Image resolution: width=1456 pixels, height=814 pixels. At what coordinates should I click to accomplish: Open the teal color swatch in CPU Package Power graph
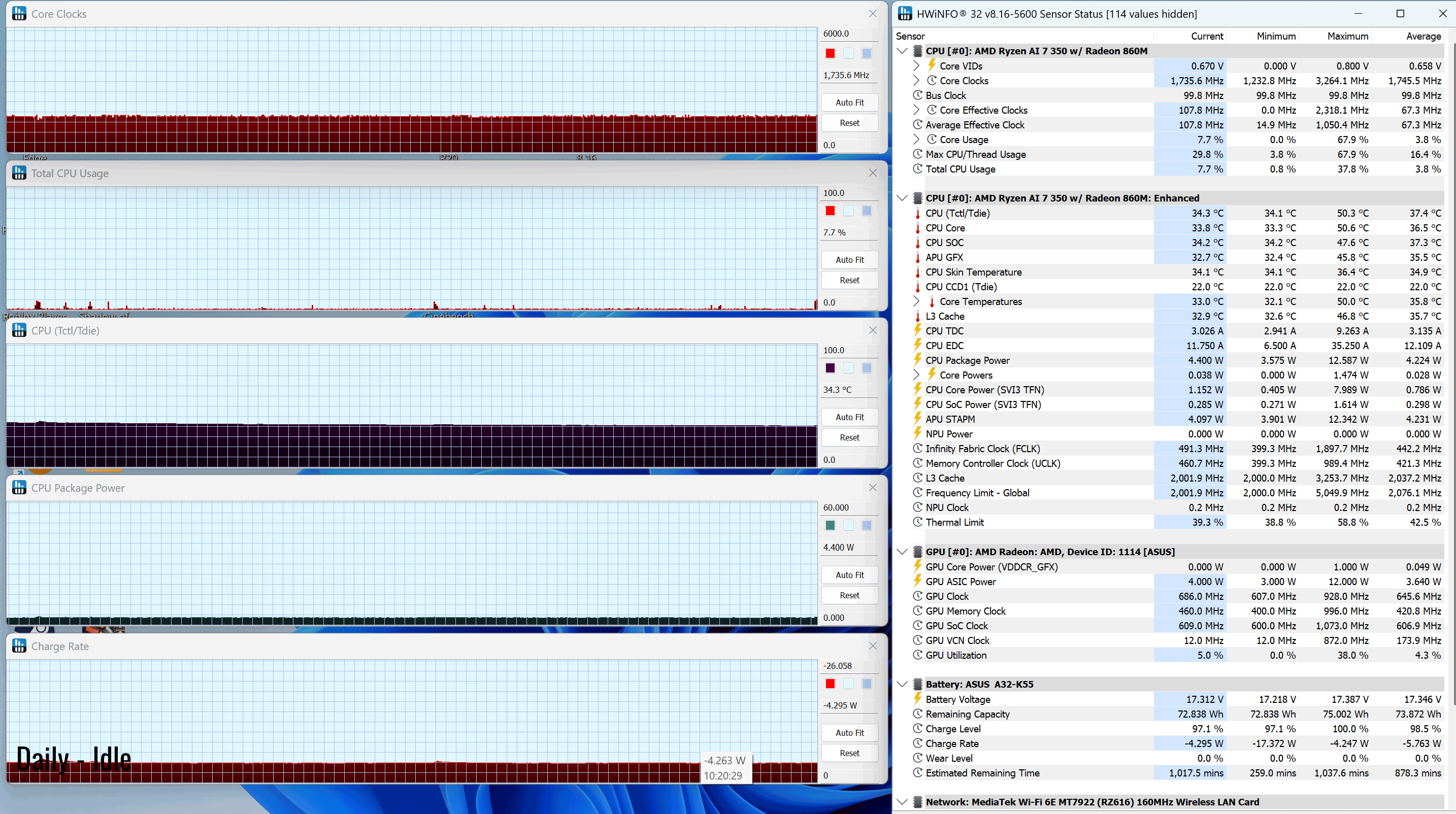coord(831,525)
